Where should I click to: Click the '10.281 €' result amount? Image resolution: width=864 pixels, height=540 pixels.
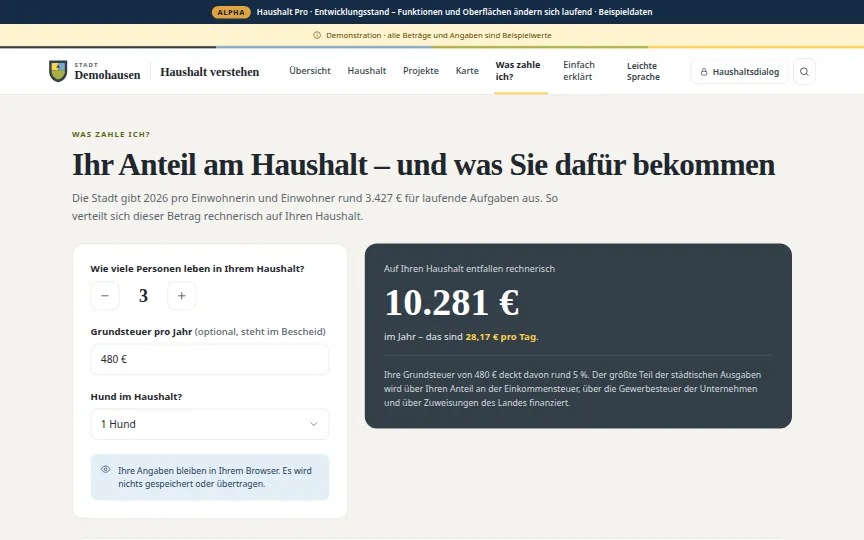[x=451, y=303]
